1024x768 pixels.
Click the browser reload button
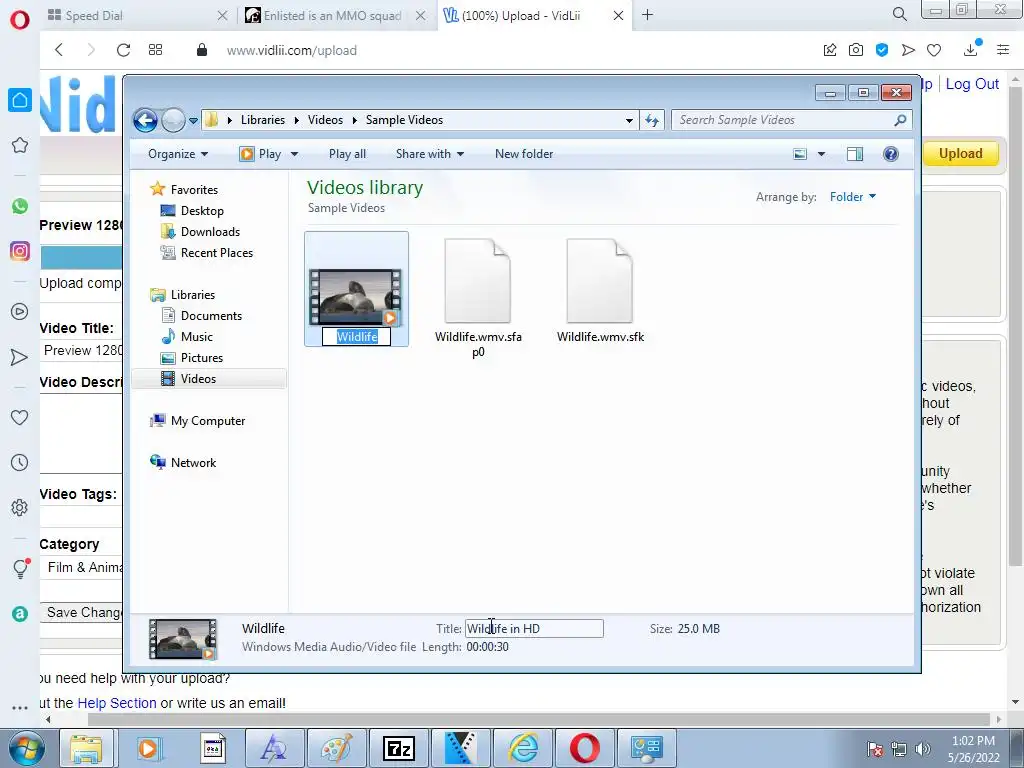point(123,50)
